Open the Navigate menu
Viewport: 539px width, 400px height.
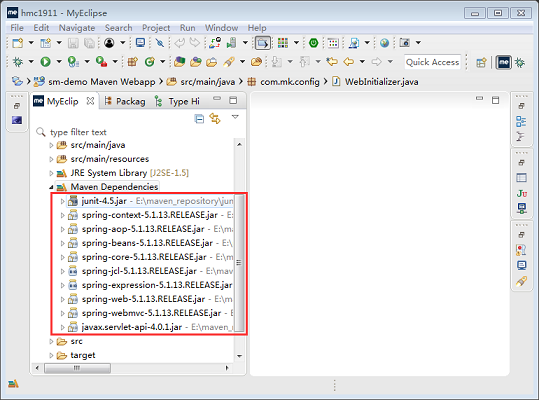(77, 28)
